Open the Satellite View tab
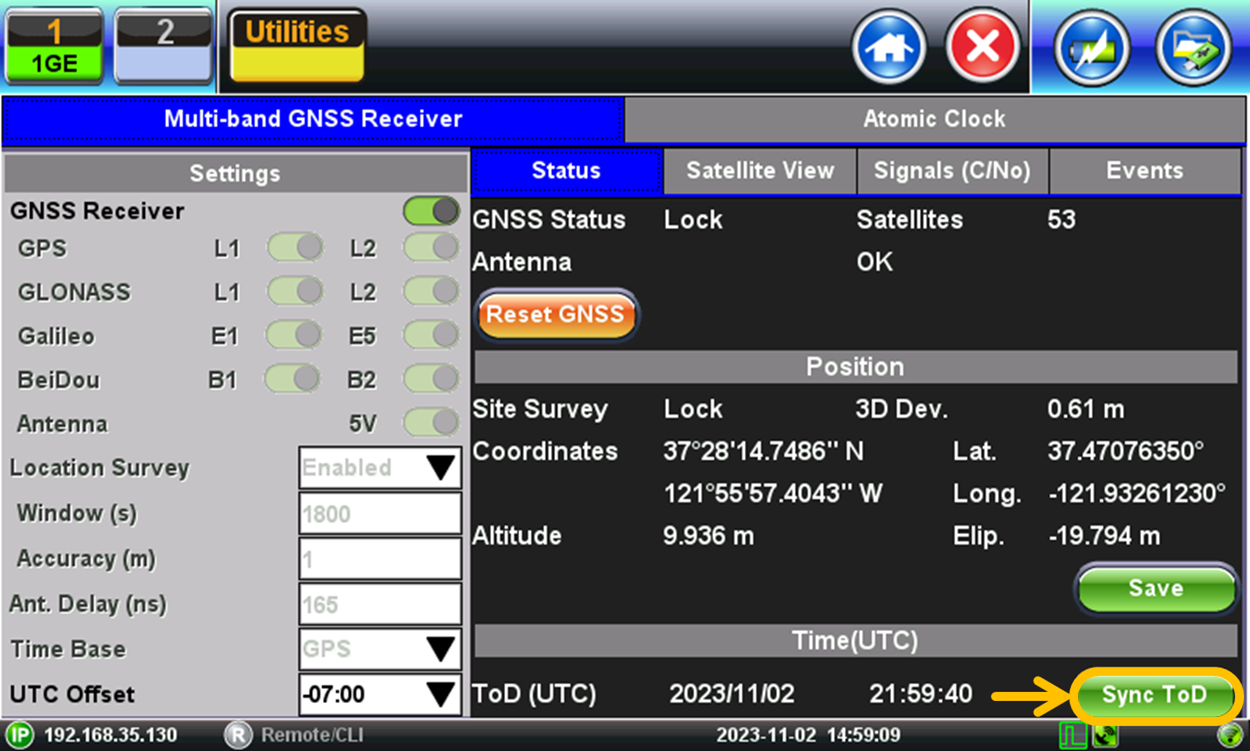The image size is (1250, 751). click(759, 171)
